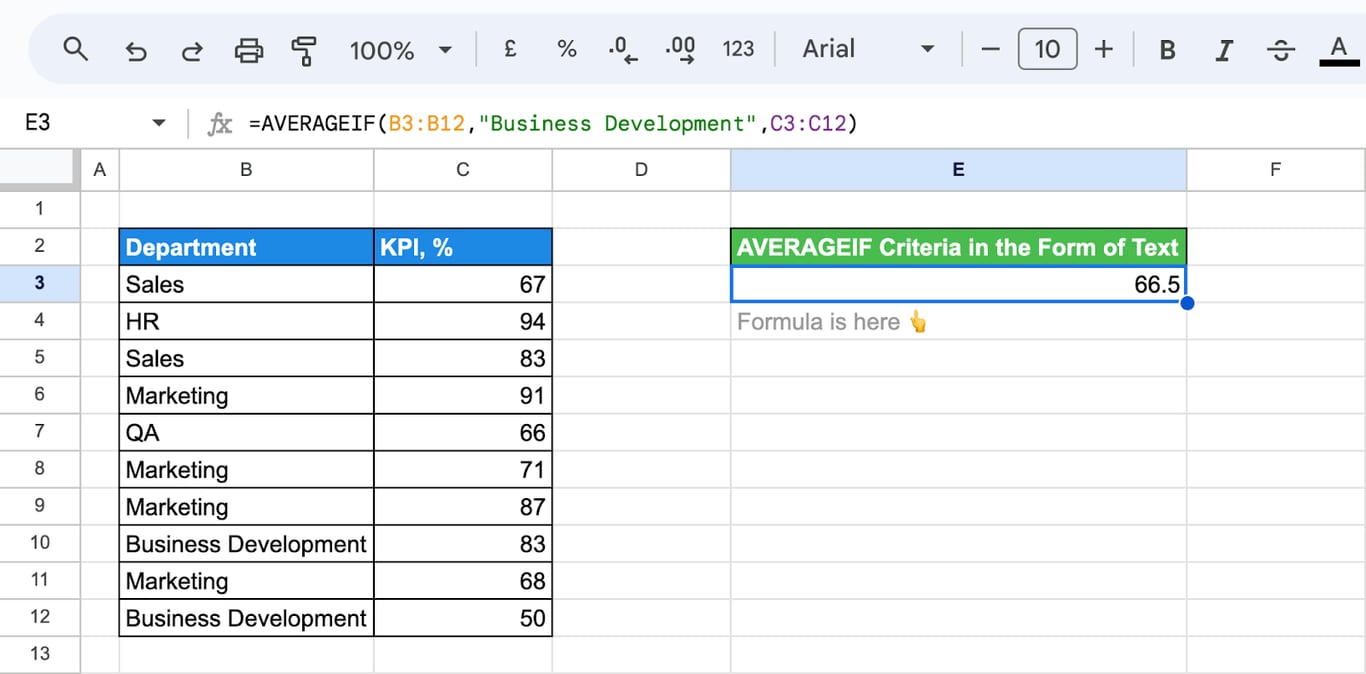This screenshot has width=1366, height=674.
Task: Click the KPI value 94
Action: (463, 321)
